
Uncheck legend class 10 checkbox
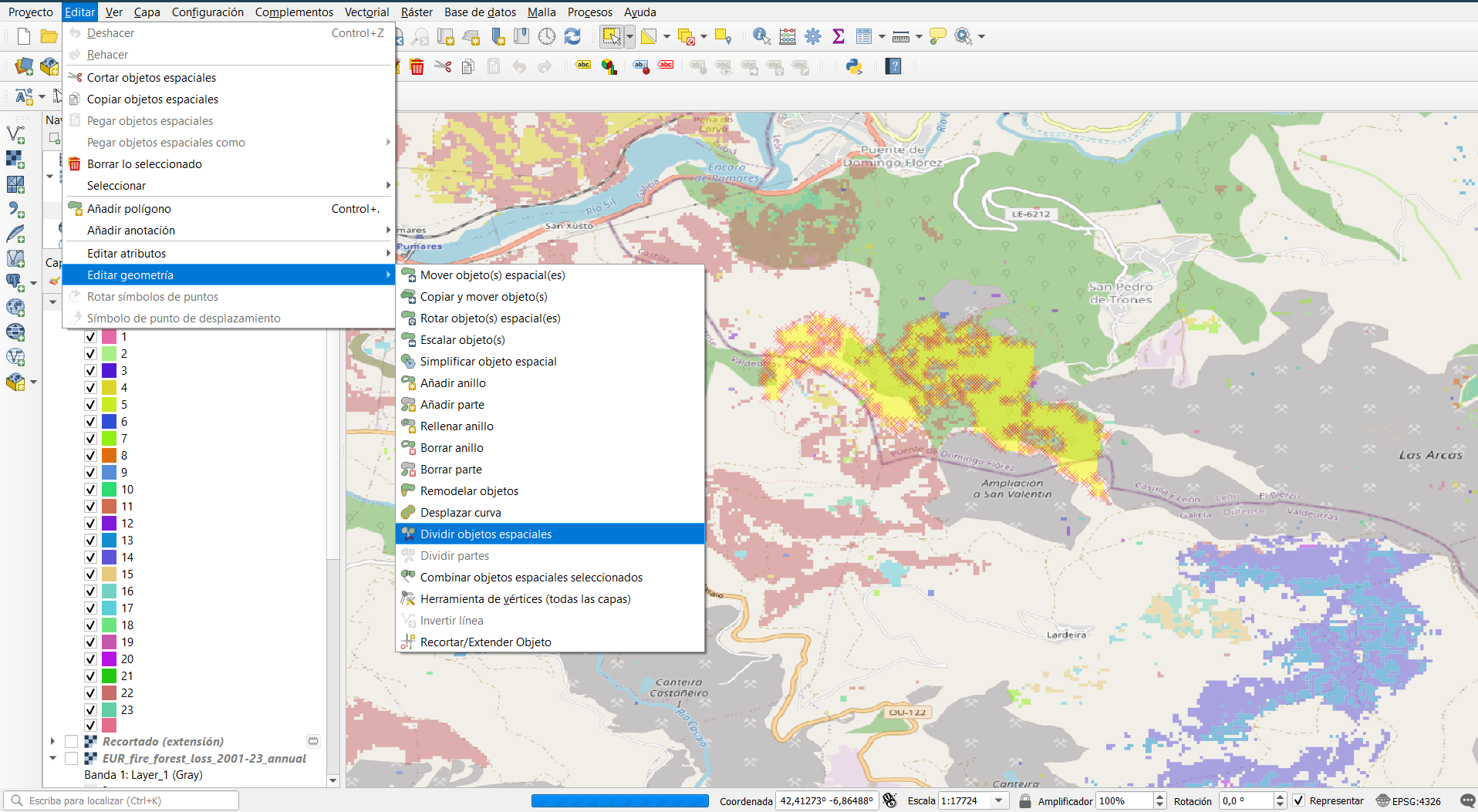(90, 490)
